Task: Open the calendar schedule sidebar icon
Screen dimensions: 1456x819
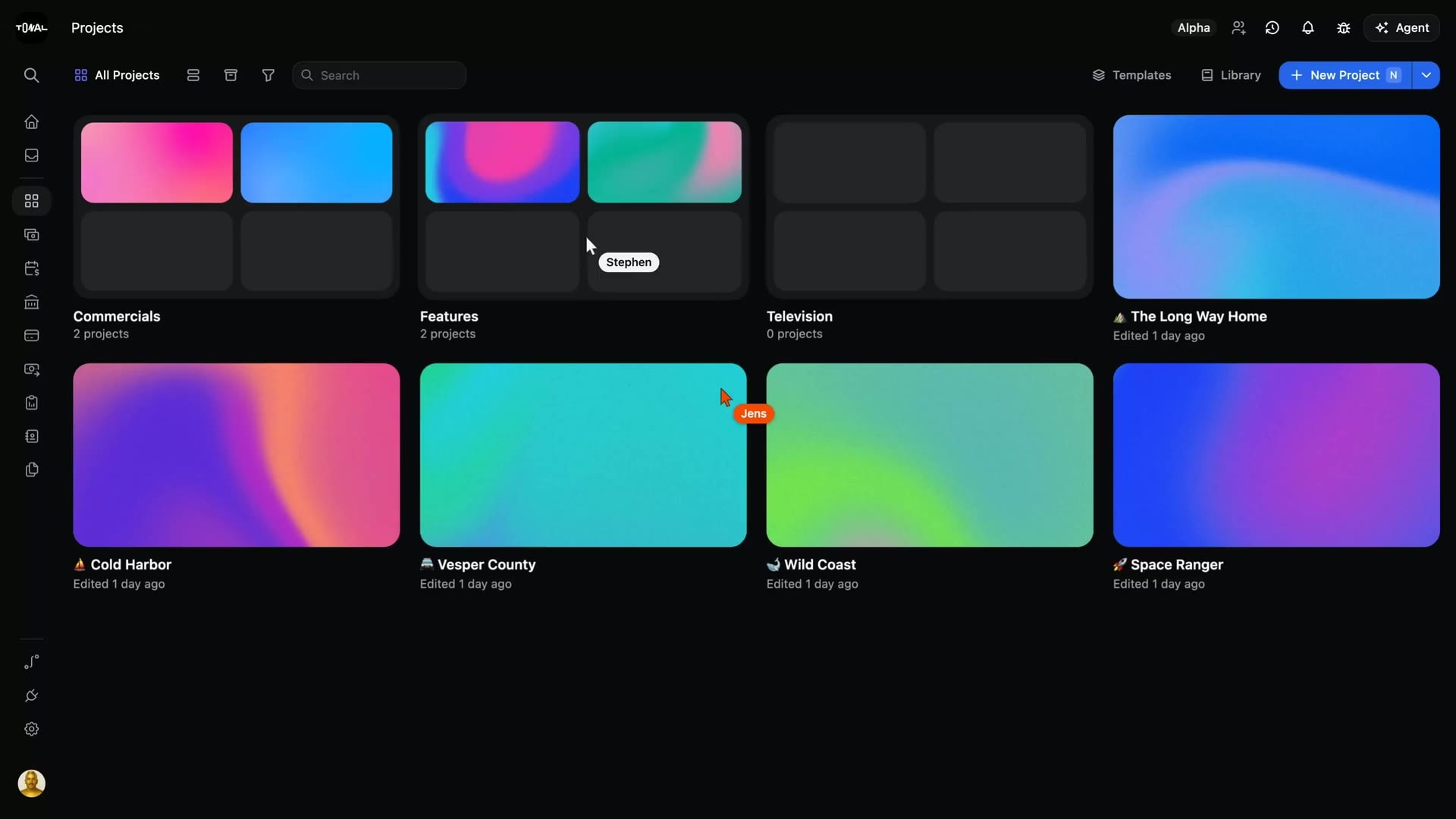Action: point(31,268)
